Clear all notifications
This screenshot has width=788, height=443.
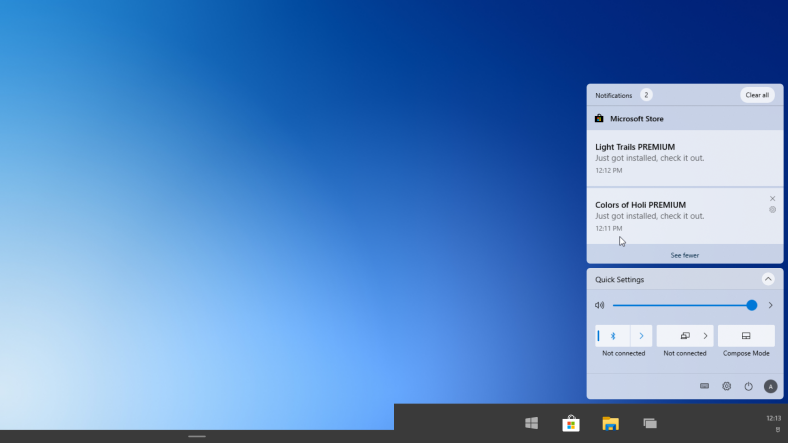[757, 95]
